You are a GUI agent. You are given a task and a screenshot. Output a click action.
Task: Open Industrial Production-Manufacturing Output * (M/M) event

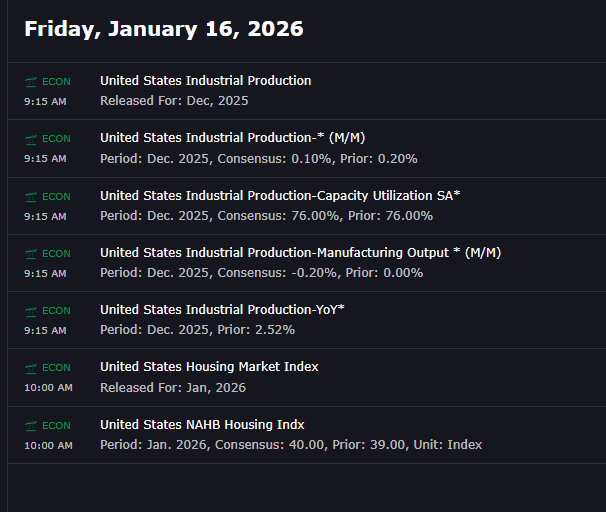tap(301, 253)
